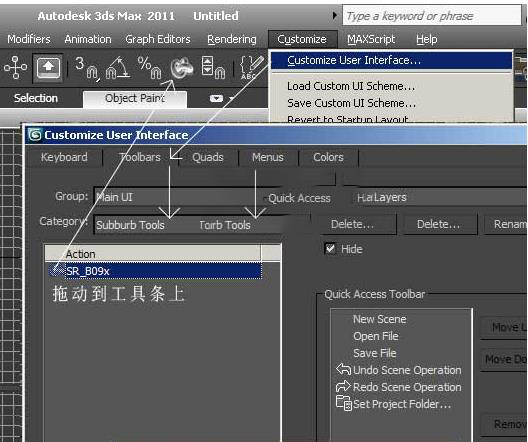
Task: Open the Graph Editors menu
Action: point(158,39)
